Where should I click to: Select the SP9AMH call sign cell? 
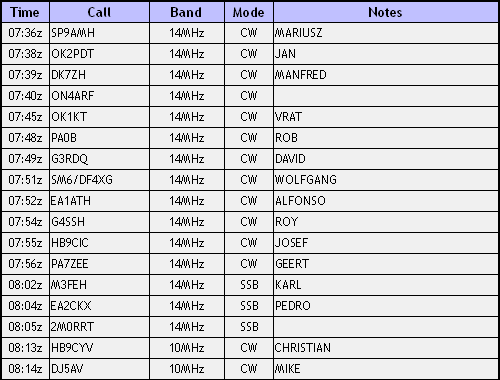point(99,33)
